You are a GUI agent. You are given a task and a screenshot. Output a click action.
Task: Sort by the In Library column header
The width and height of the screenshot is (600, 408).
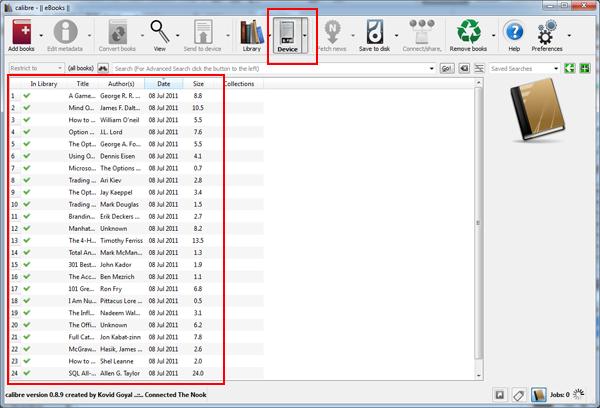[44, 84]
